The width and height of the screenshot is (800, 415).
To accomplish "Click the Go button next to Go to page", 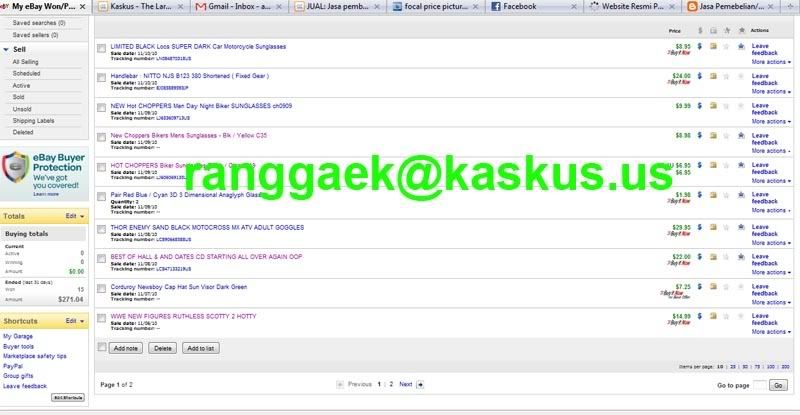I will pos(778,385).
